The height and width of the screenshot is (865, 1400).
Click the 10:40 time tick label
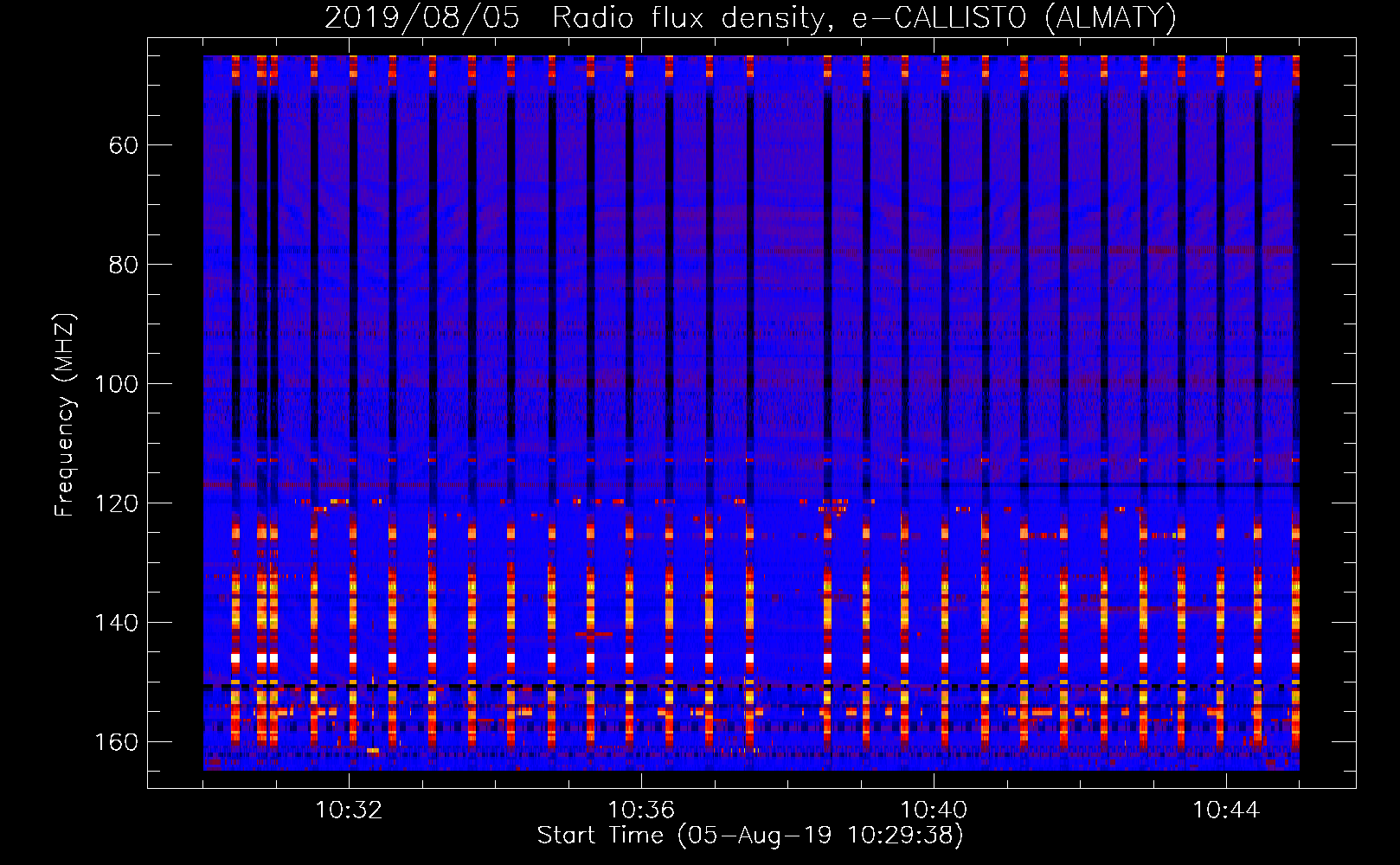pos(934,811)
